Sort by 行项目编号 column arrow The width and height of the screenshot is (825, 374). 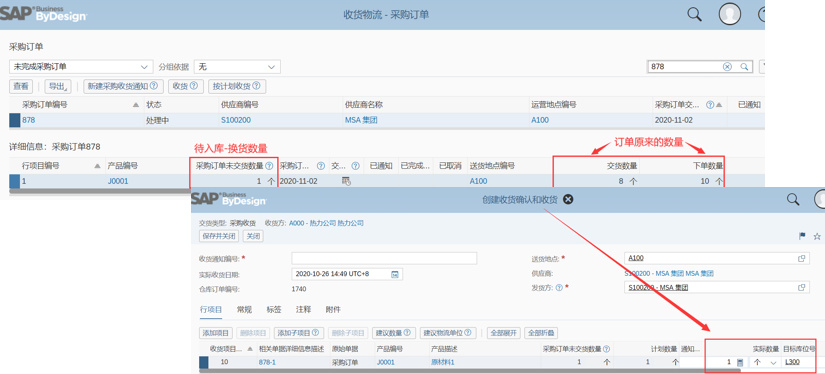(97, 166)
